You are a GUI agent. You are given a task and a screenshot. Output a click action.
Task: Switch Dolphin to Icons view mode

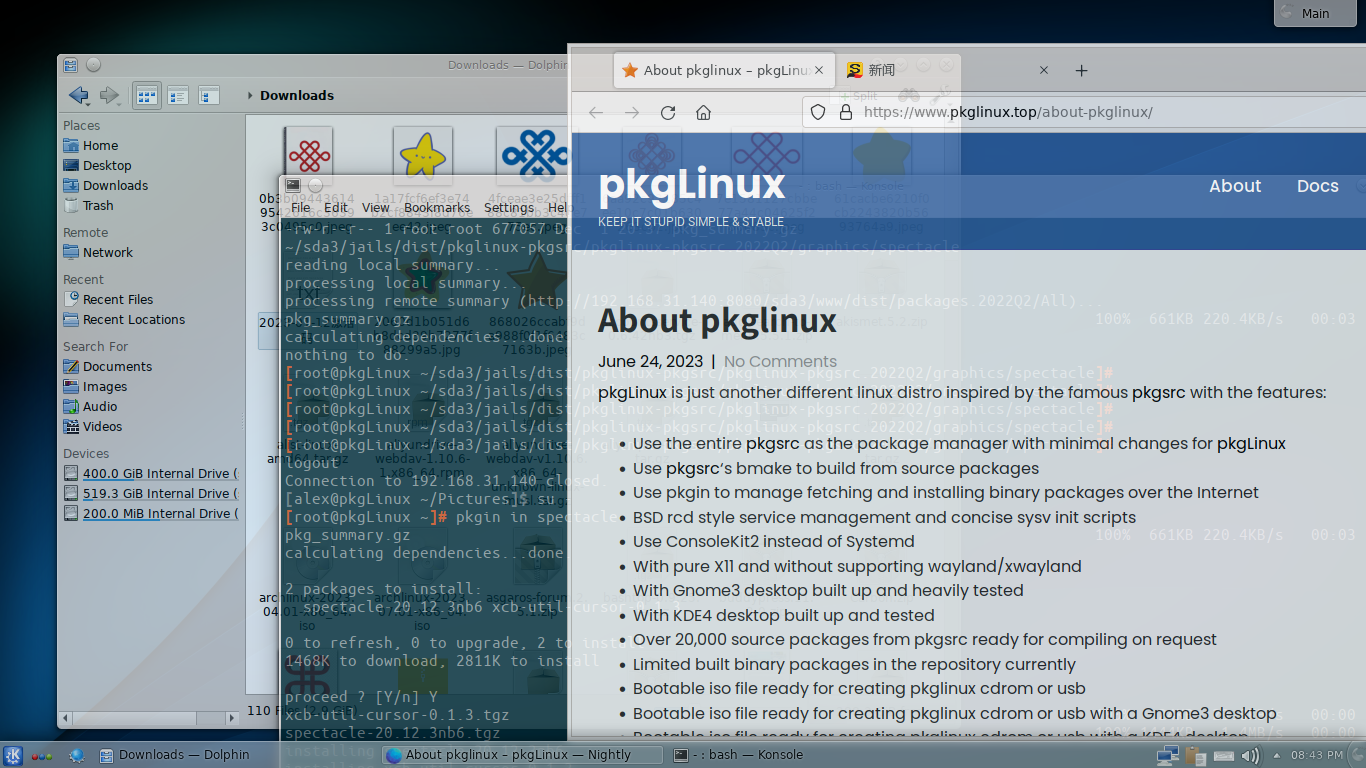pos(147,96)
